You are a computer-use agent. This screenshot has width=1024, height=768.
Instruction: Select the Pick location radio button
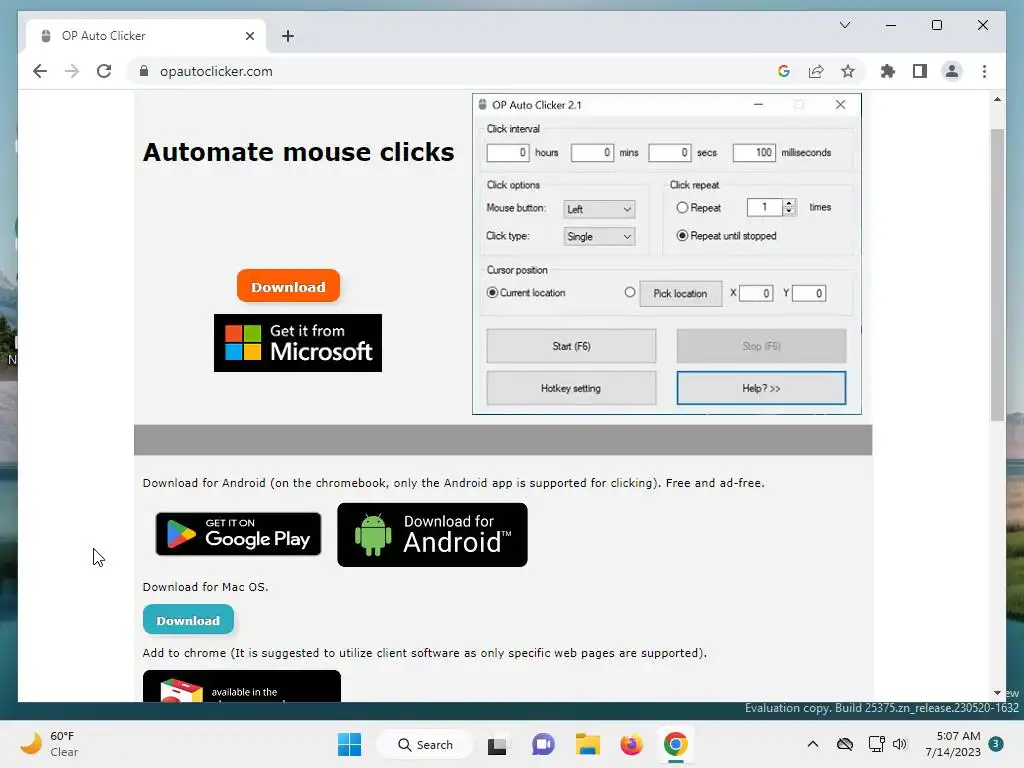(630, 292)
